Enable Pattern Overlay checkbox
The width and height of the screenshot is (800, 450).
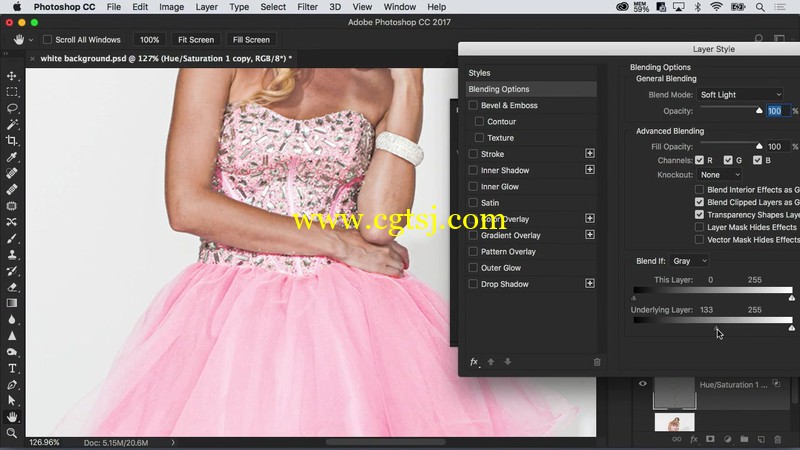[473, 252]
